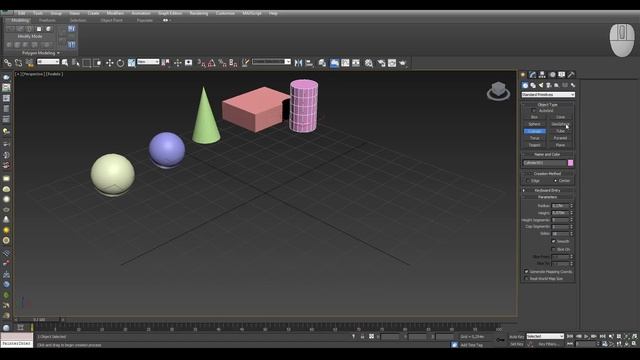Image resolution: width=640 pixels, height=360 pixels.
Task: Click the time slider handle
Action: point(40,320)
